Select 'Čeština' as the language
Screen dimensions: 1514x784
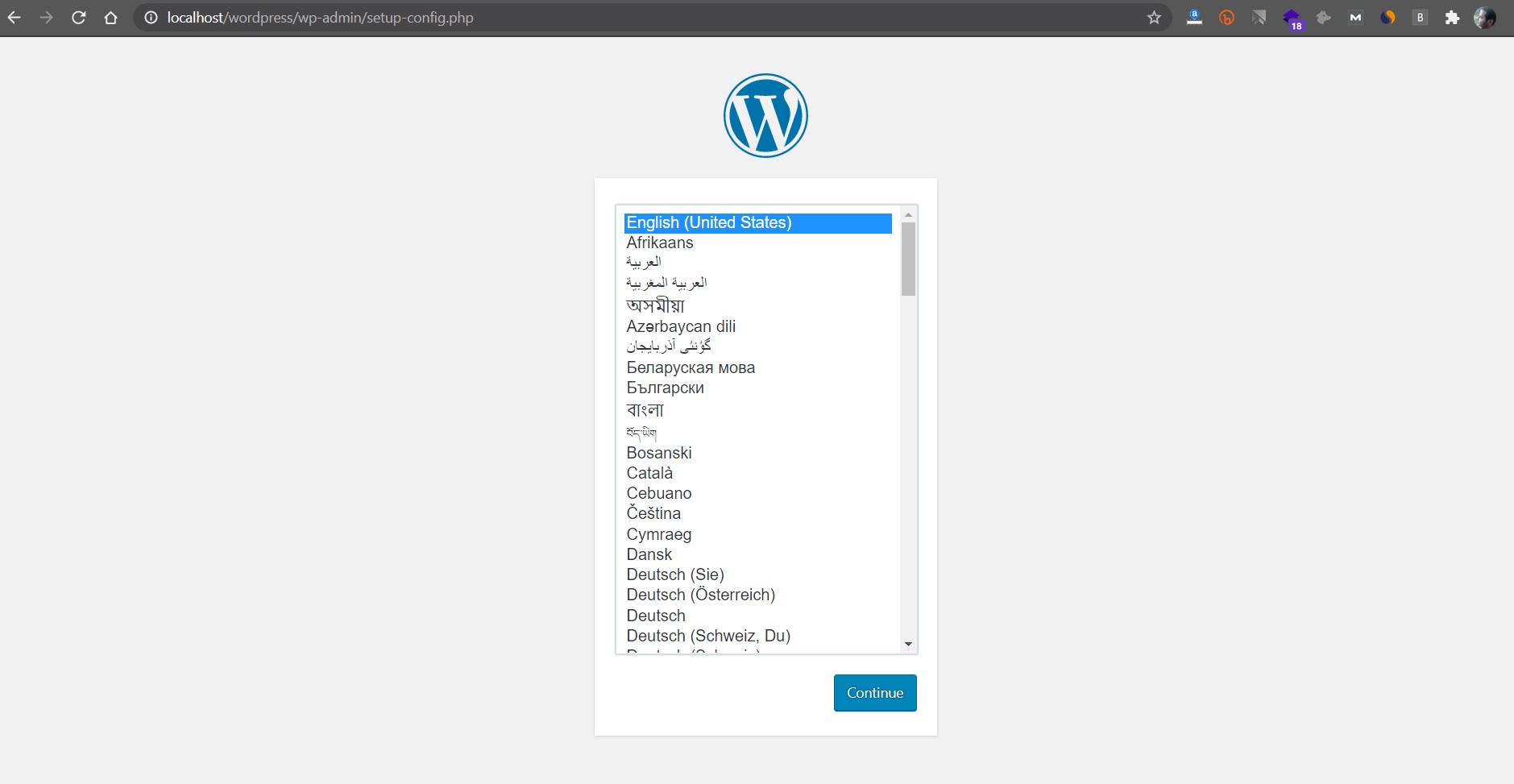[x=758, y=514]
